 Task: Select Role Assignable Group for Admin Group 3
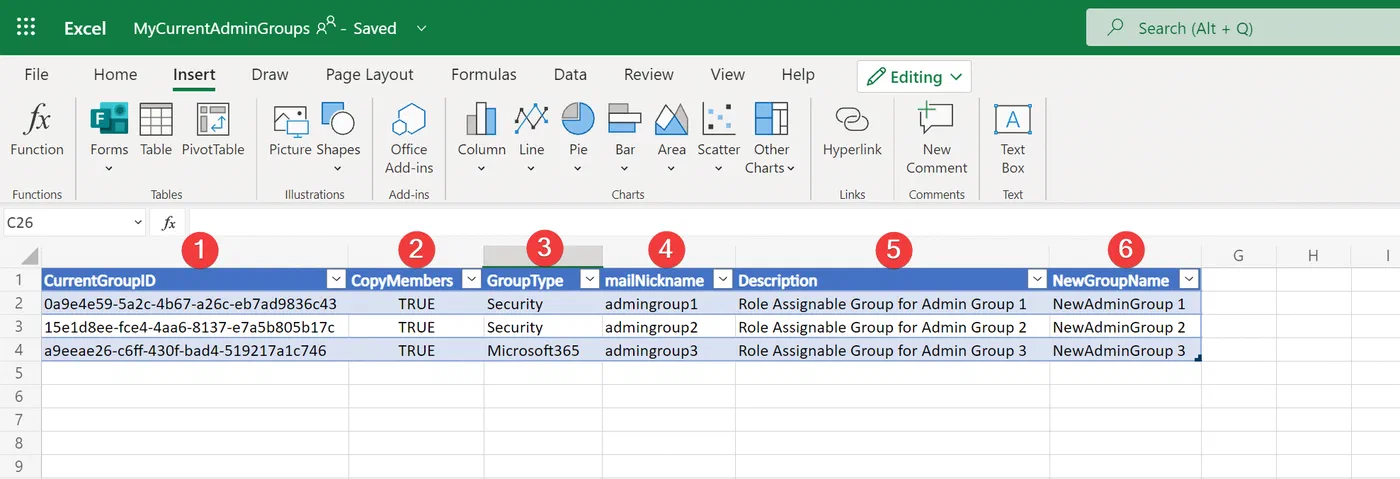(x=893, y=351)
